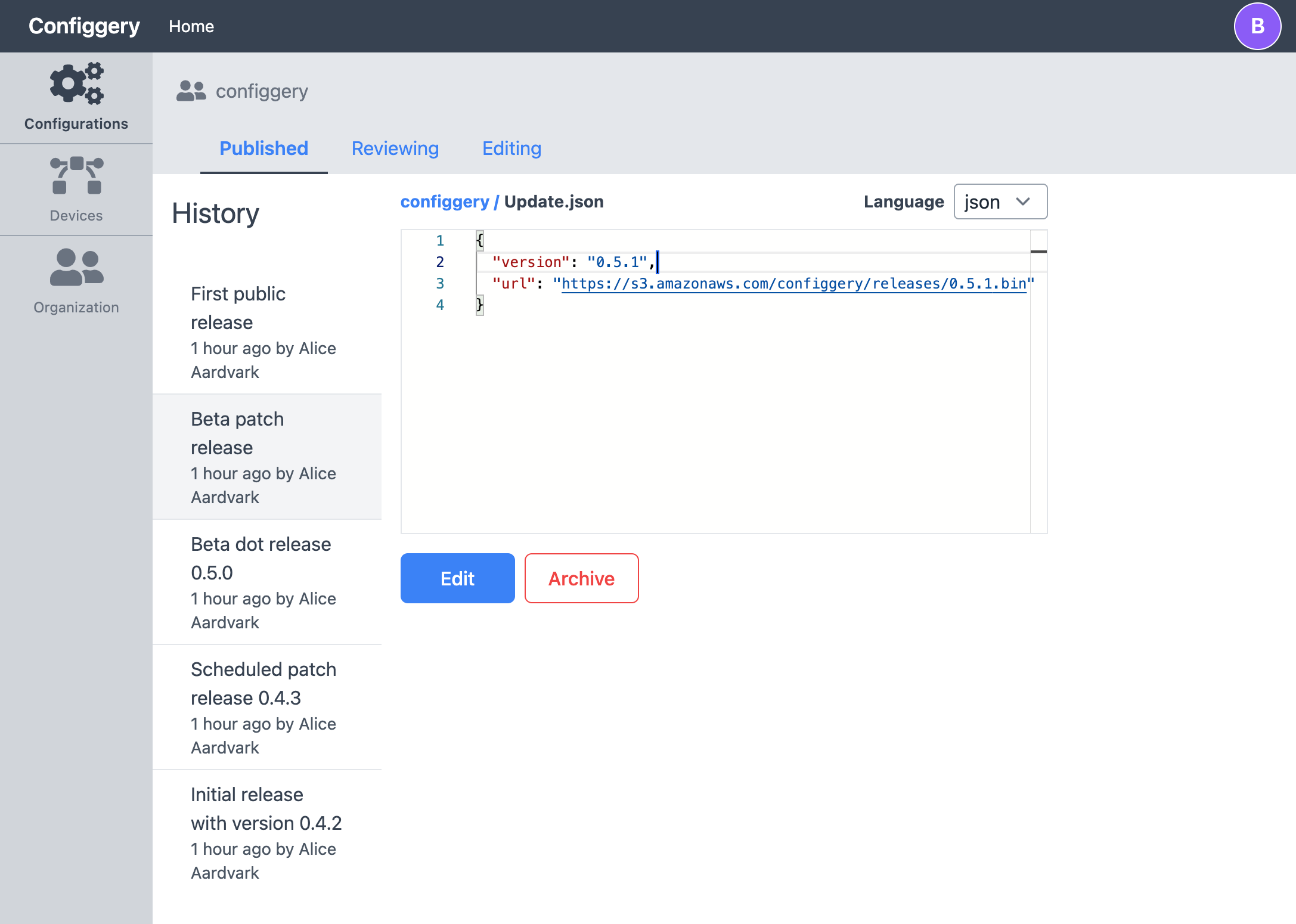Click the editor minimap scroll marker

coord(1038,252)
